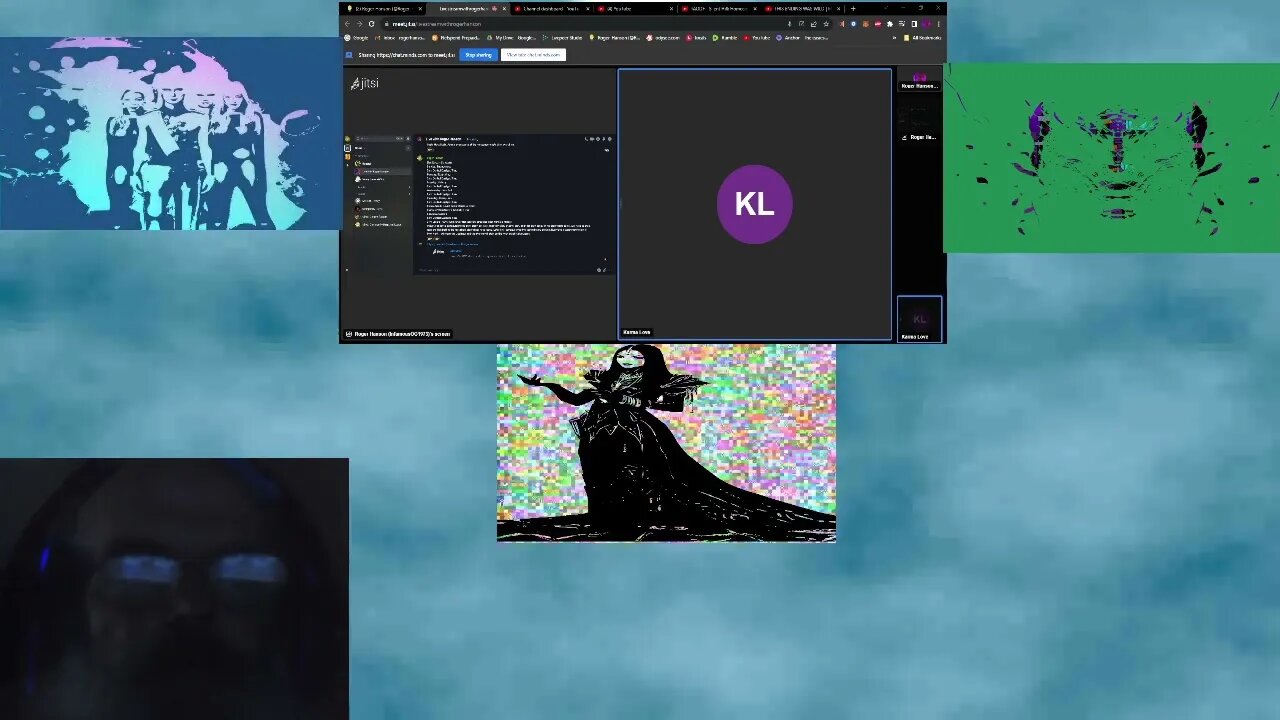Image resolution: width=1280 pixels, height=720 pixels.
Task: Open the Google bookmark
Action: click(356, 37)
